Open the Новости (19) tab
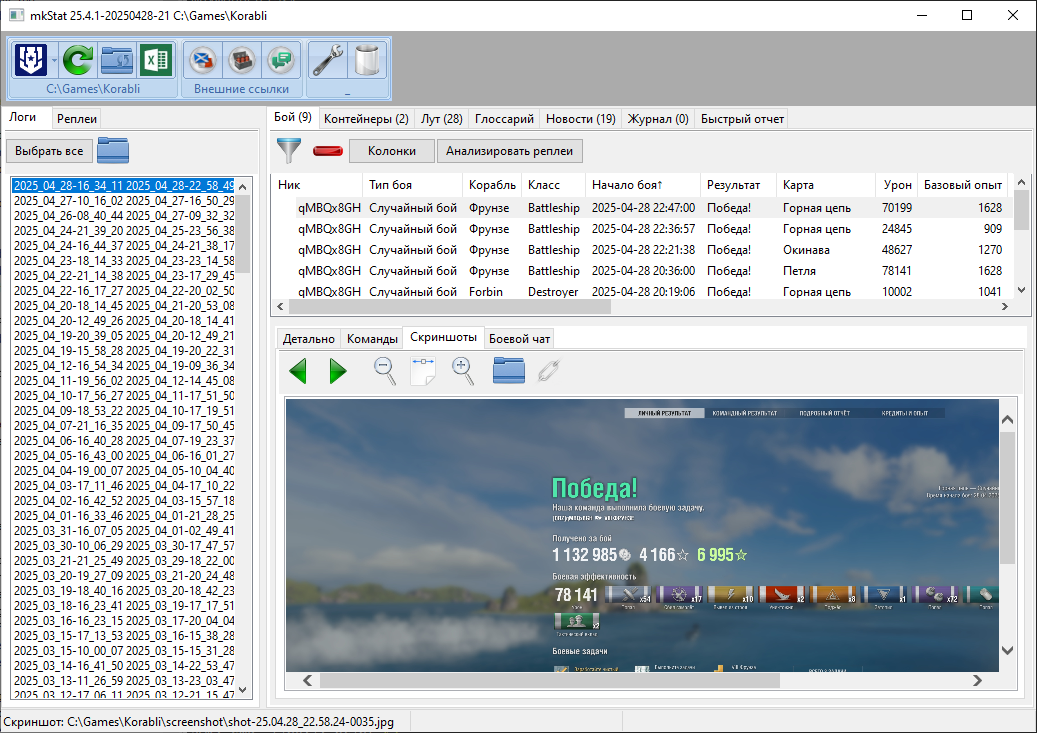 pos(581,118)
